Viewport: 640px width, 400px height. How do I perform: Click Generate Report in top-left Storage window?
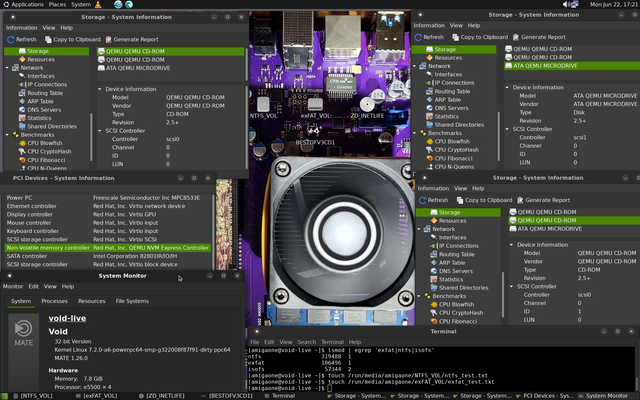tap(132, 40)
